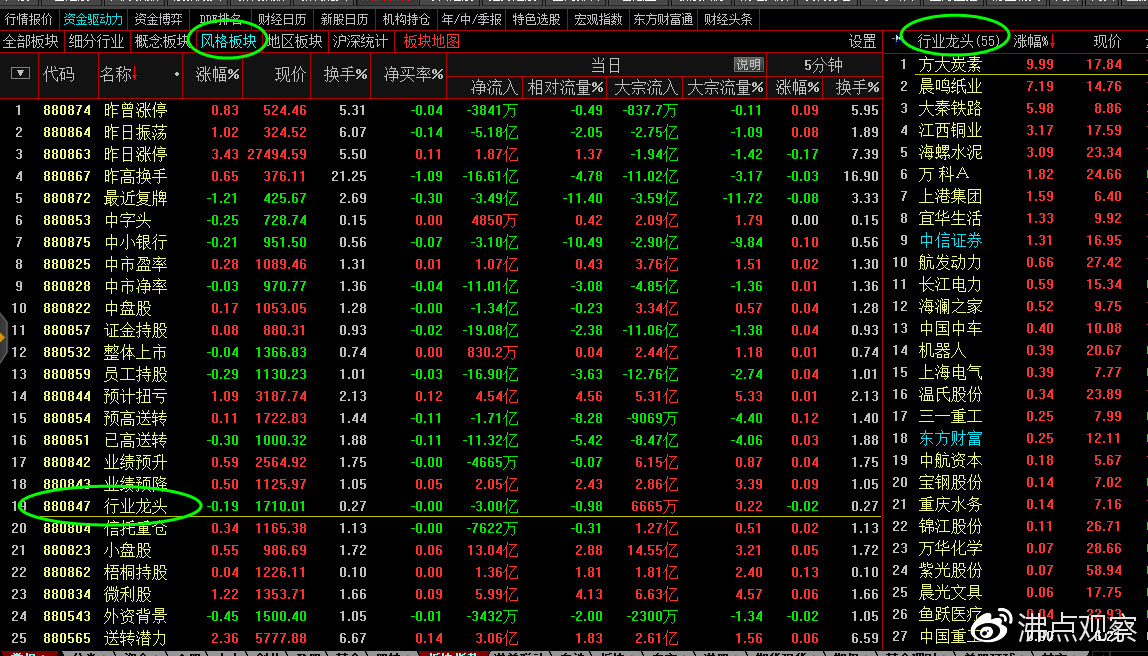
Task: Click the 行业龙头(55) panel title
Action: [958, 41]
